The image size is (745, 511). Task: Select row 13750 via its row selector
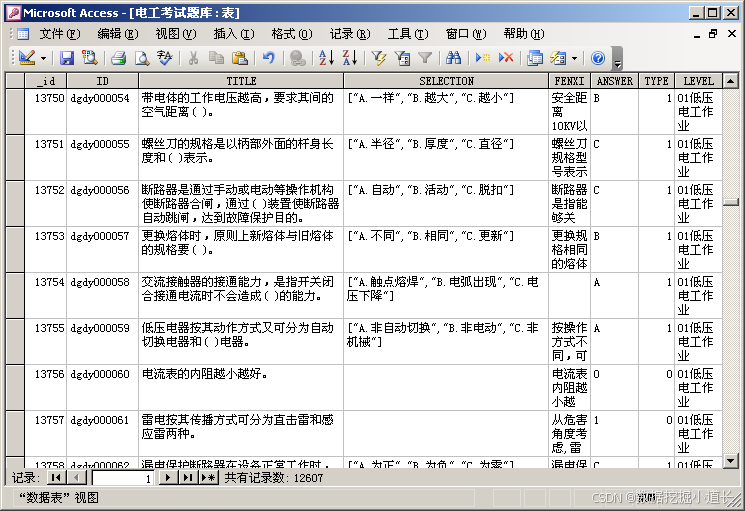click(15, 112)
